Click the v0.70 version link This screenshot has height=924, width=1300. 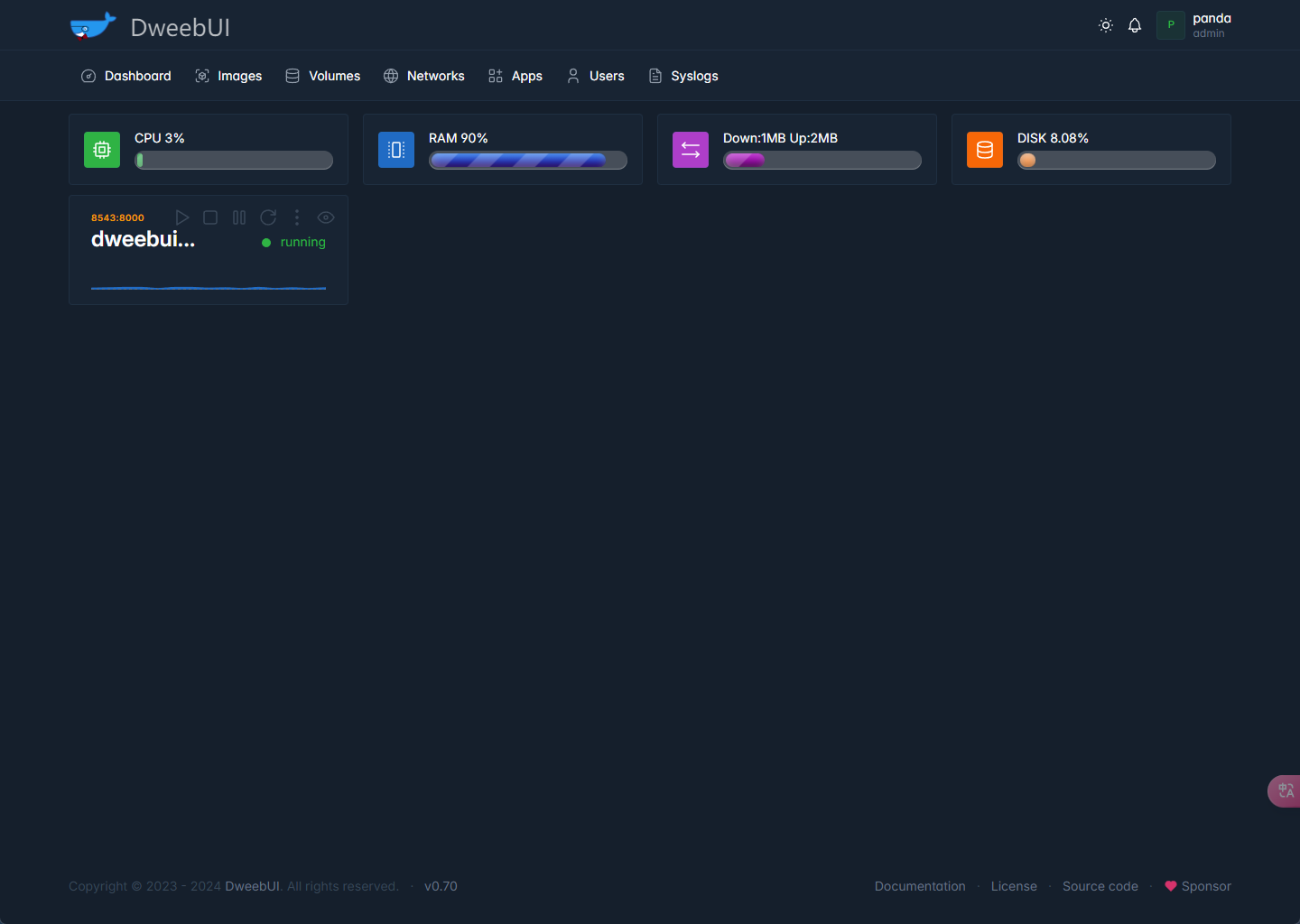click(x=441, y=886)
